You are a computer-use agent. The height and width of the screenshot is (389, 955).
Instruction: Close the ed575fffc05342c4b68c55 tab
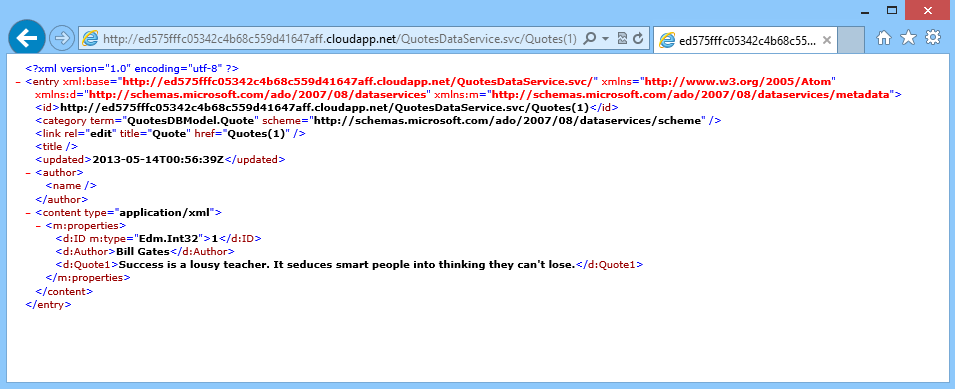[826, 41]
